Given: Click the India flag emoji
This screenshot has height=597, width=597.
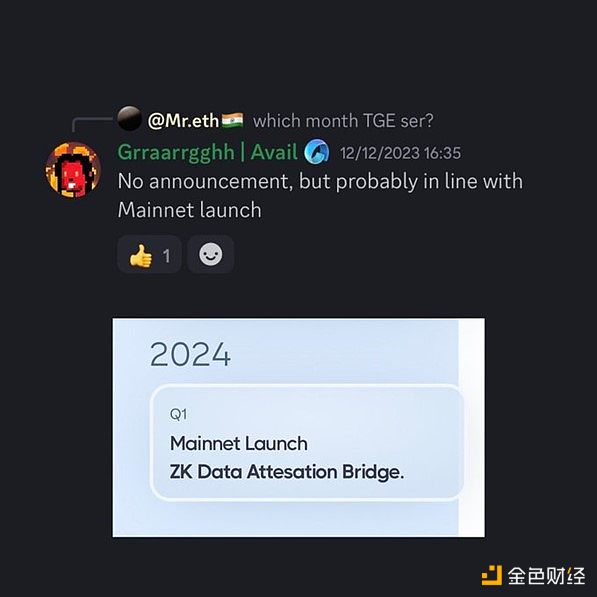Looking at the screenshot, I should [x=232, y=120].
